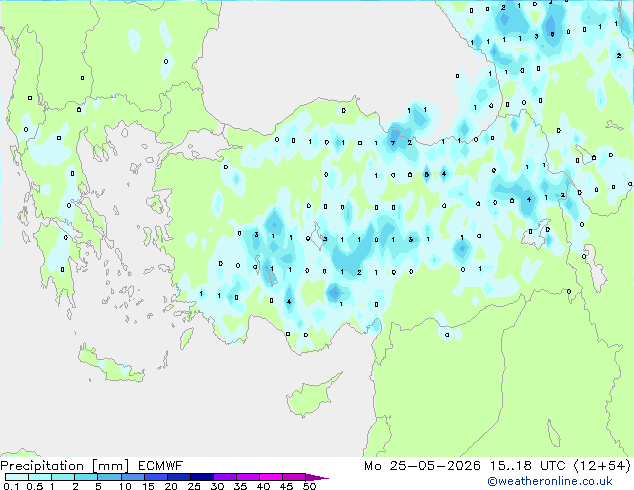The width and height of the screenshot is (634, 490).
Task: Click the island of Cyprus on the map
Action: click(311, 396)
